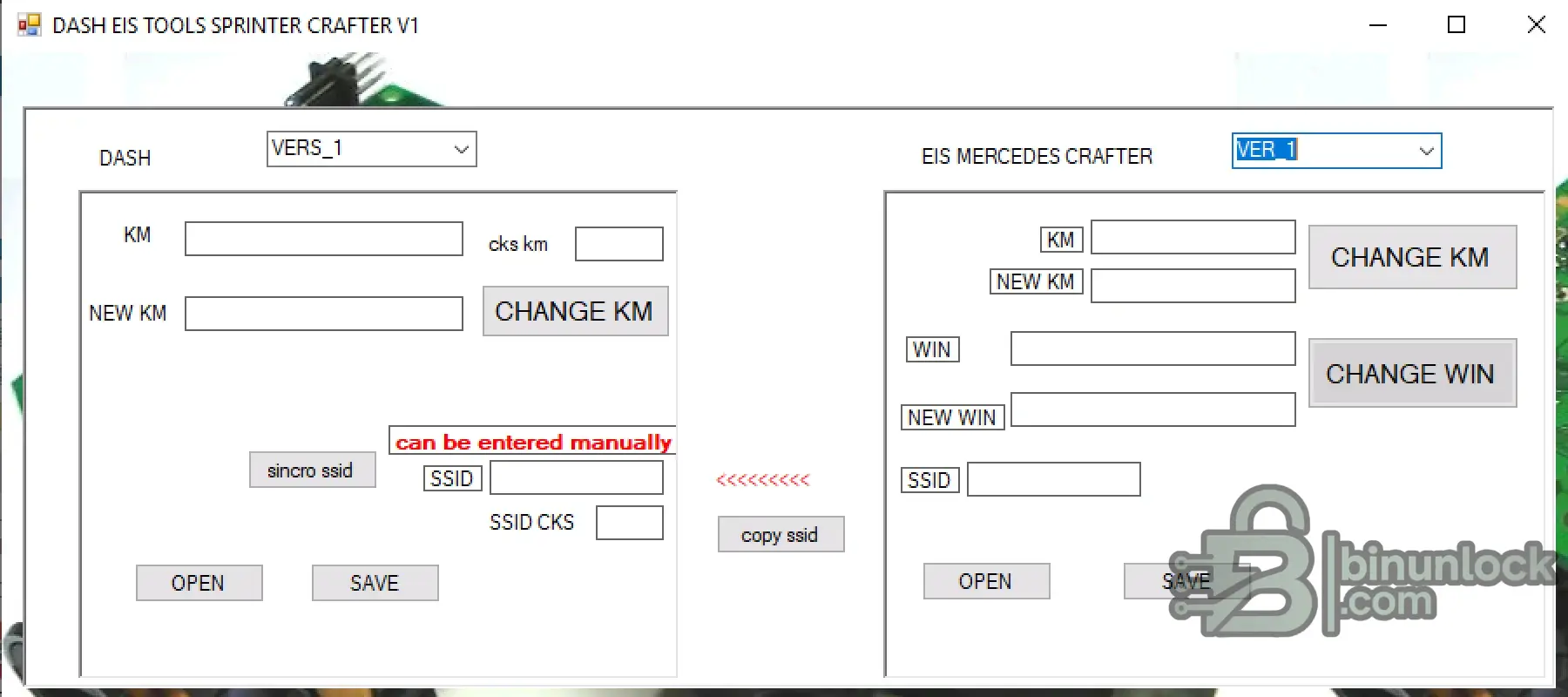Minimize the DASH EIS TOOLS window
The height and width of the screenshot is (697, 1568).
tap(1378, 25)
